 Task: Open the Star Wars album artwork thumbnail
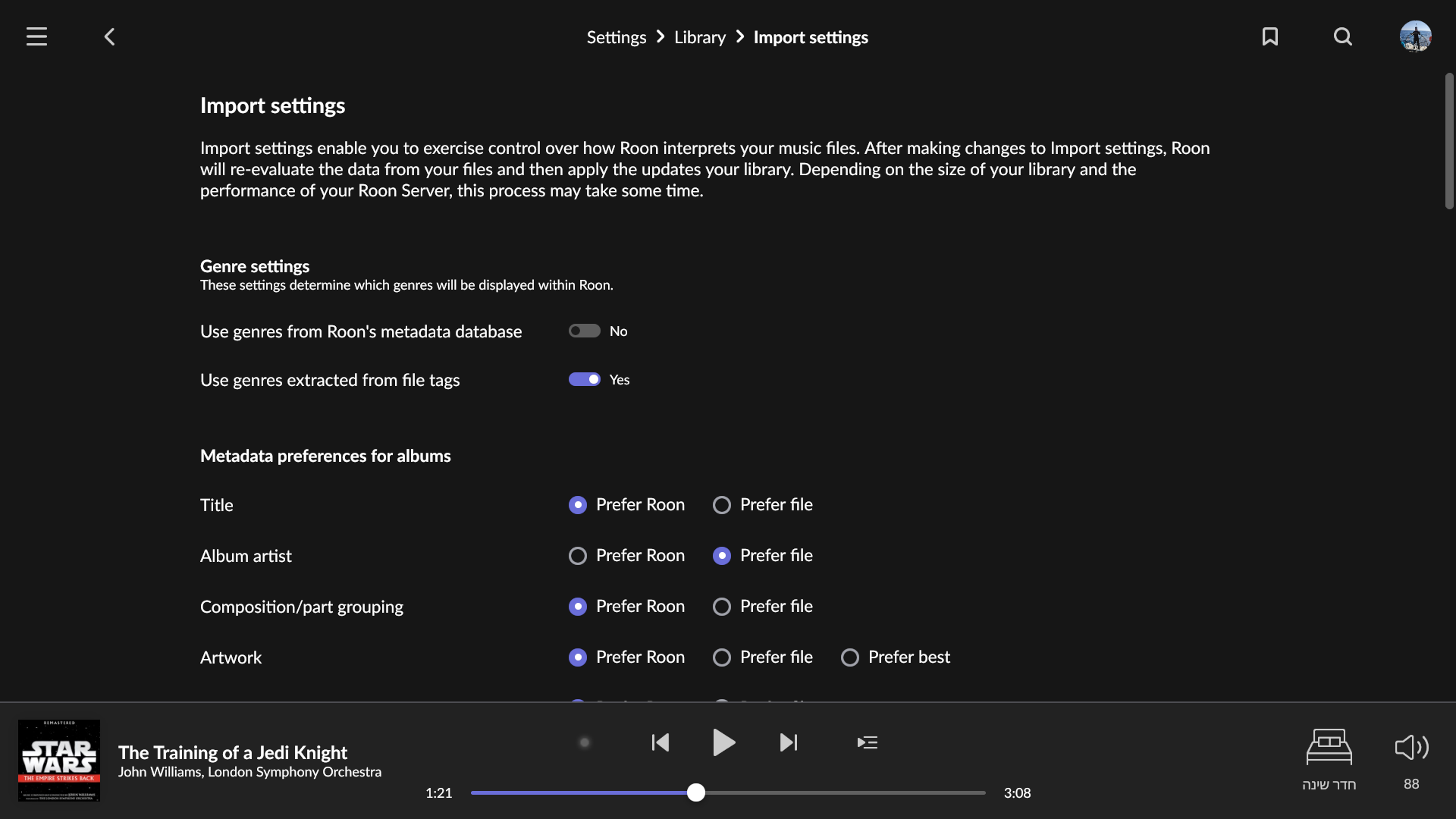tap(59, 760)
